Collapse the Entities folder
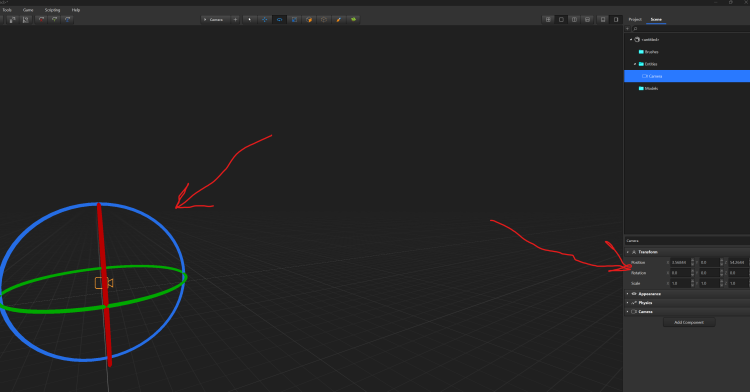 635,64
